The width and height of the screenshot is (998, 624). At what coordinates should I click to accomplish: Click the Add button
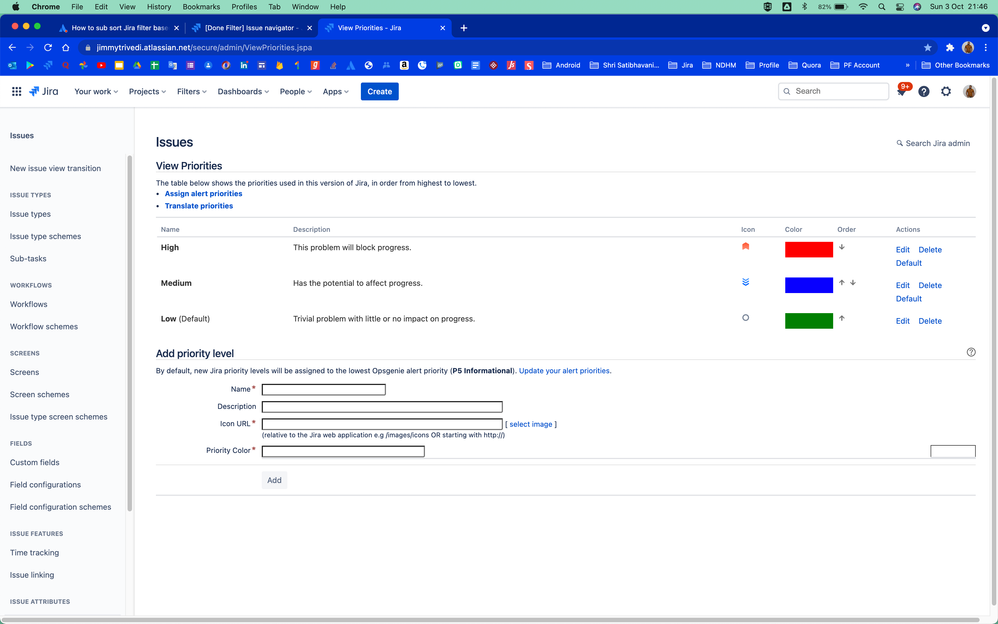pyautogui.click(x=274, y=480)
